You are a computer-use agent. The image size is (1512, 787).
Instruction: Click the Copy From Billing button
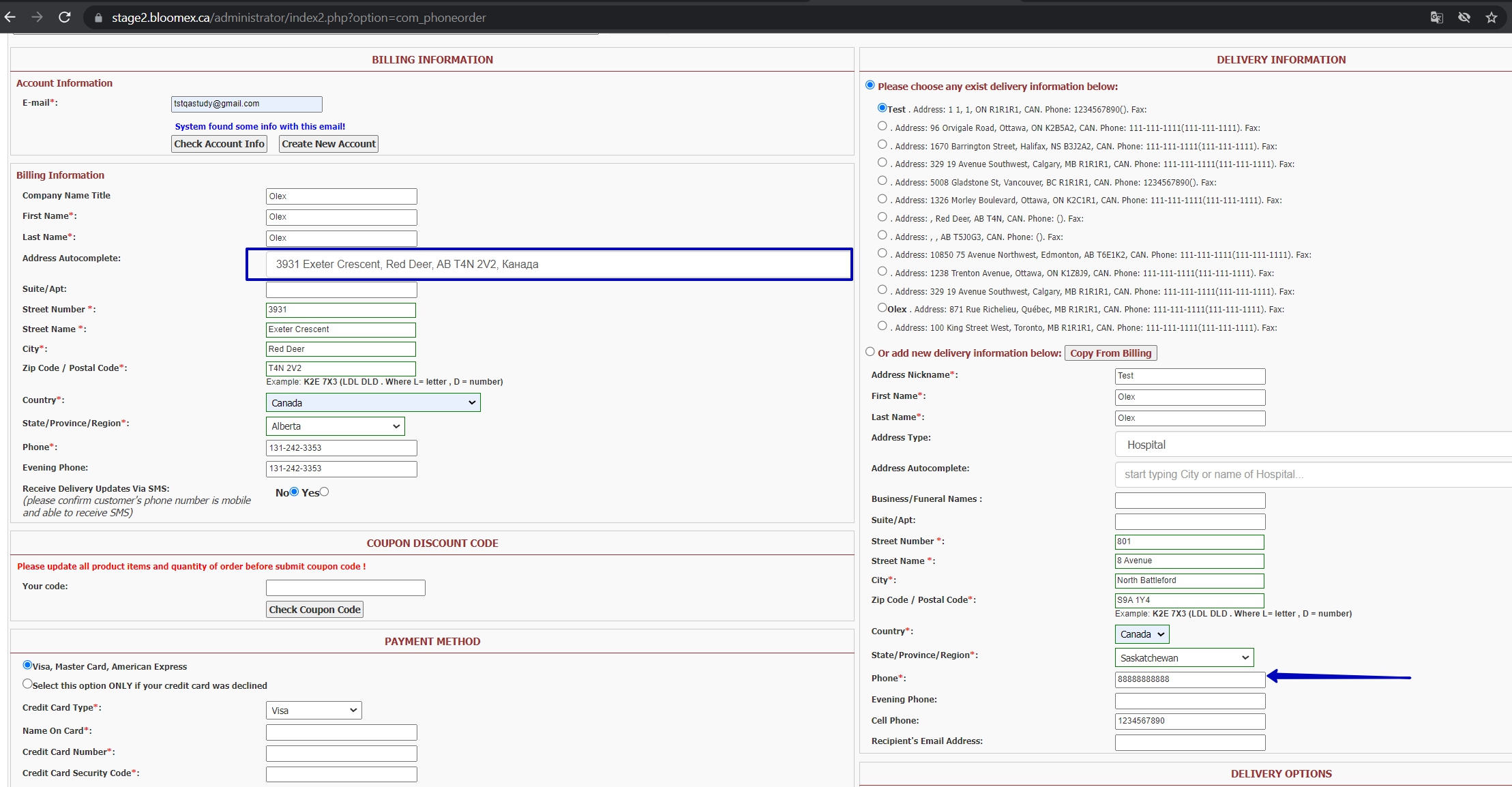[x=1110, y=353]
